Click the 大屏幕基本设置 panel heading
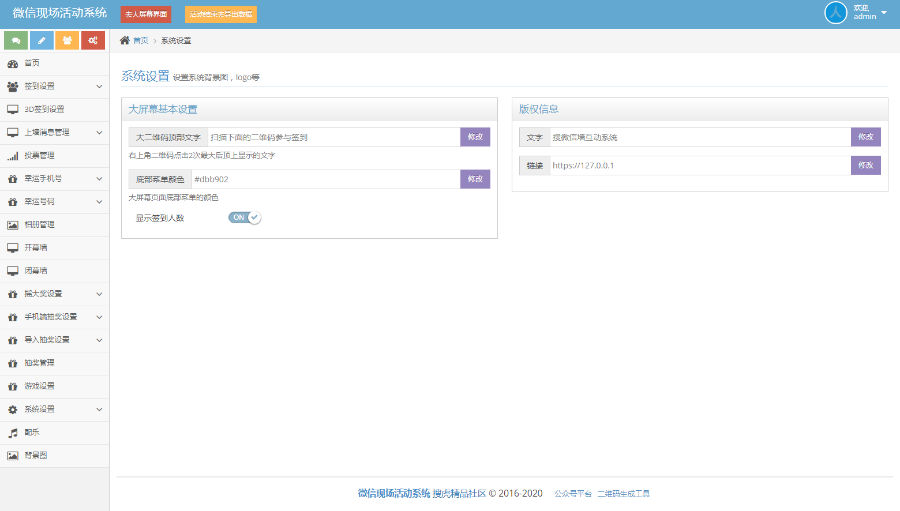Viewport: 900px width, 511px height. [x=162, y=109]
